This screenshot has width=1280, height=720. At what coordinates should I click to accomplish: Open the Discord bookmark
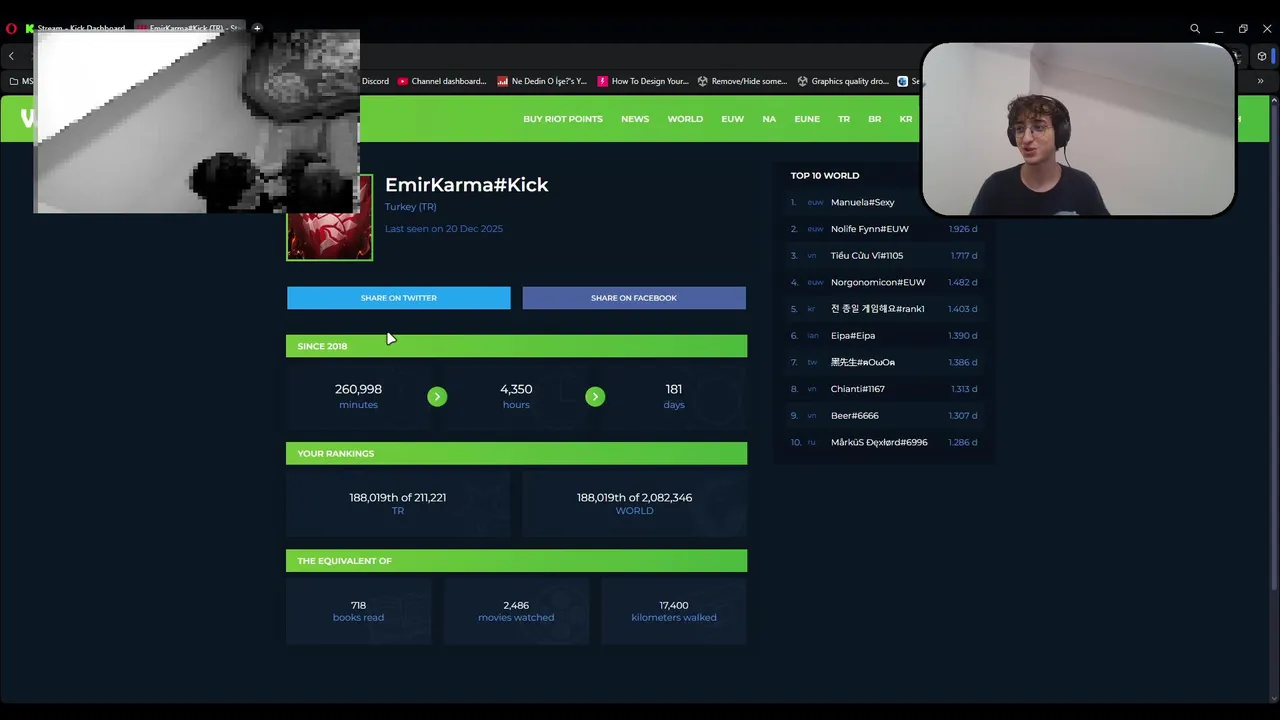coord(375,81)
